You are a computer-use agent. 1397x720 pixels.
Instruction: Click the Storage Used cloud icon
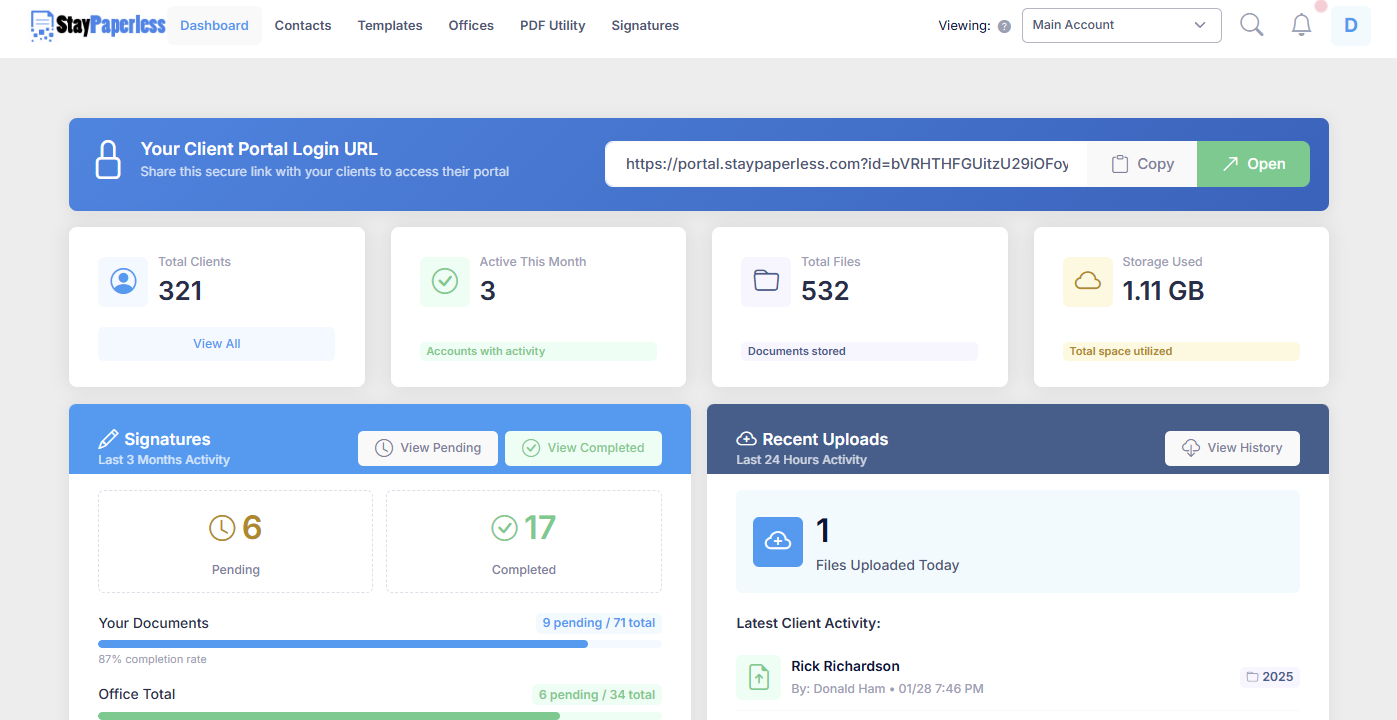(1087, 282)
